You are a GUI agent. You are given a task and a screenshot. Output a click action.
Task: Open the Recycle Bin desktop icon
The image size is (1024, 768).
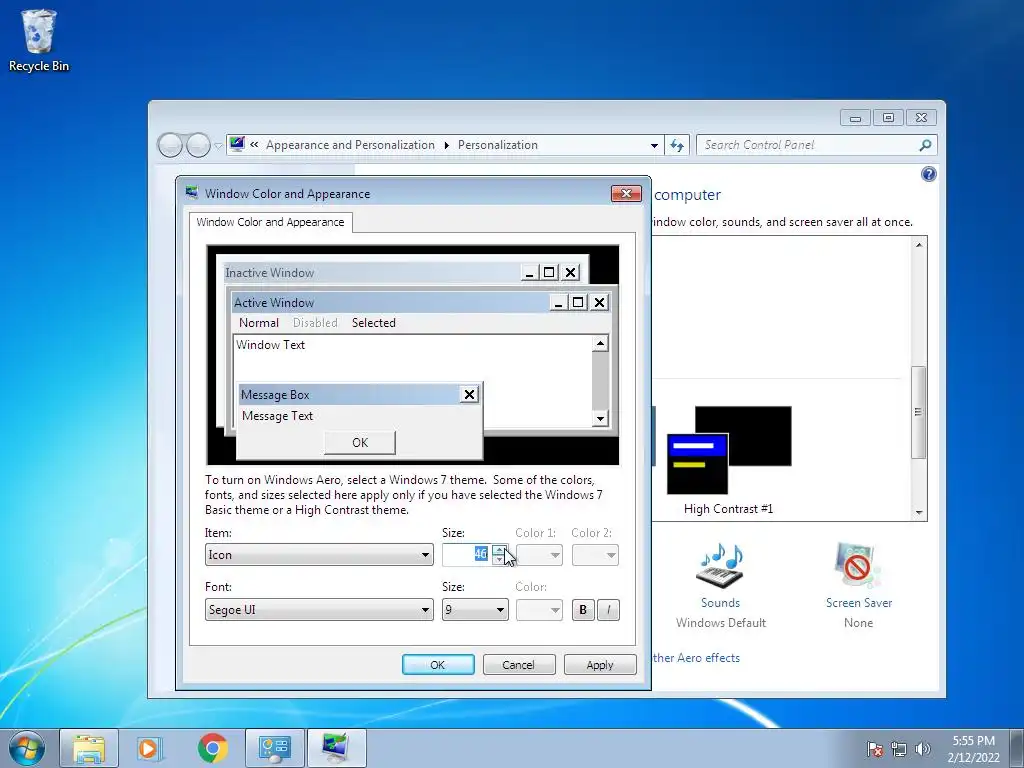(x=39, y=40)
